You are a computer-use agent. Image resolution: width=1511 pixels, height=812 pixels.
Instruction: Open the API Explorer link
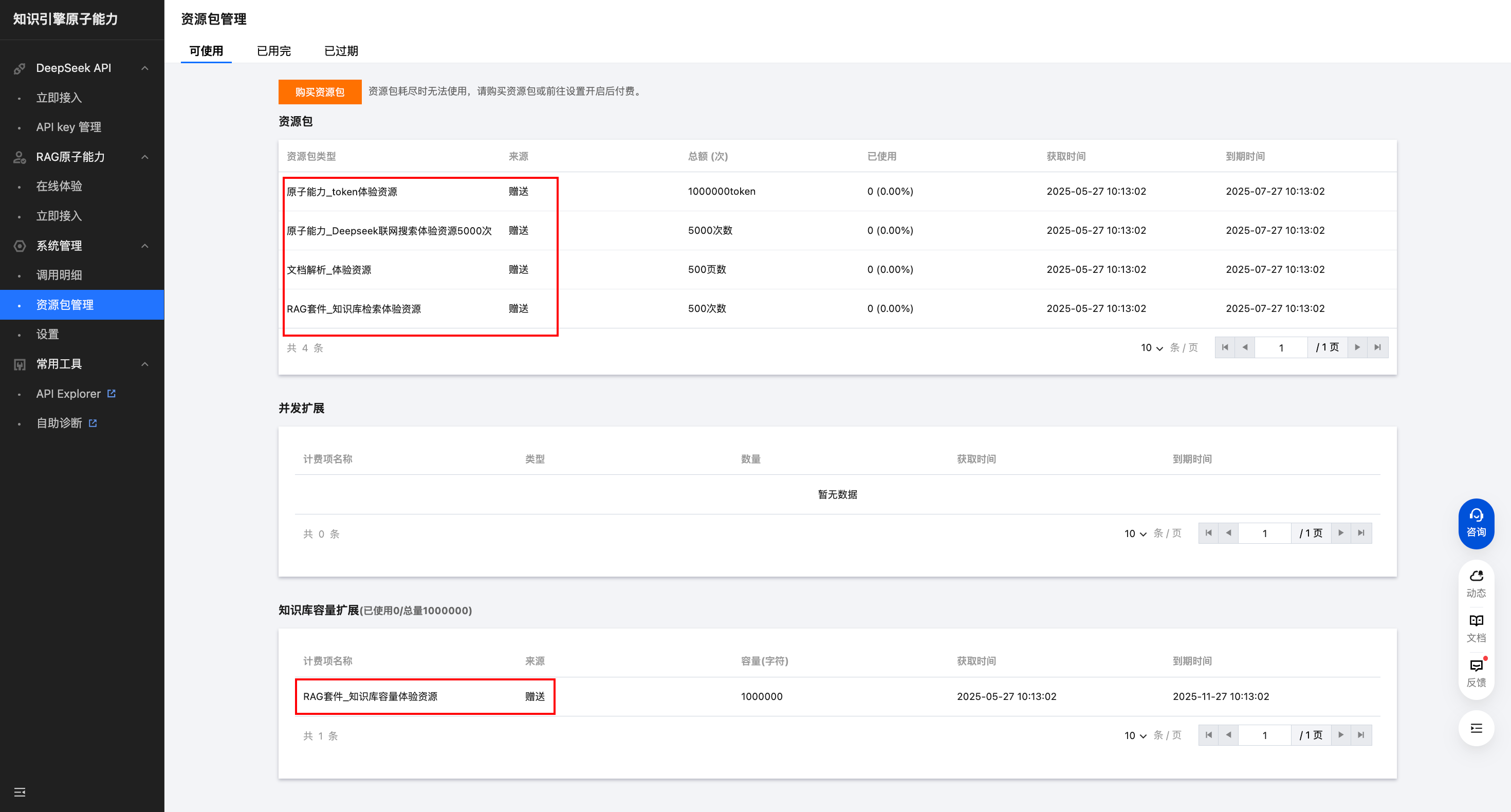click(69, 394)
